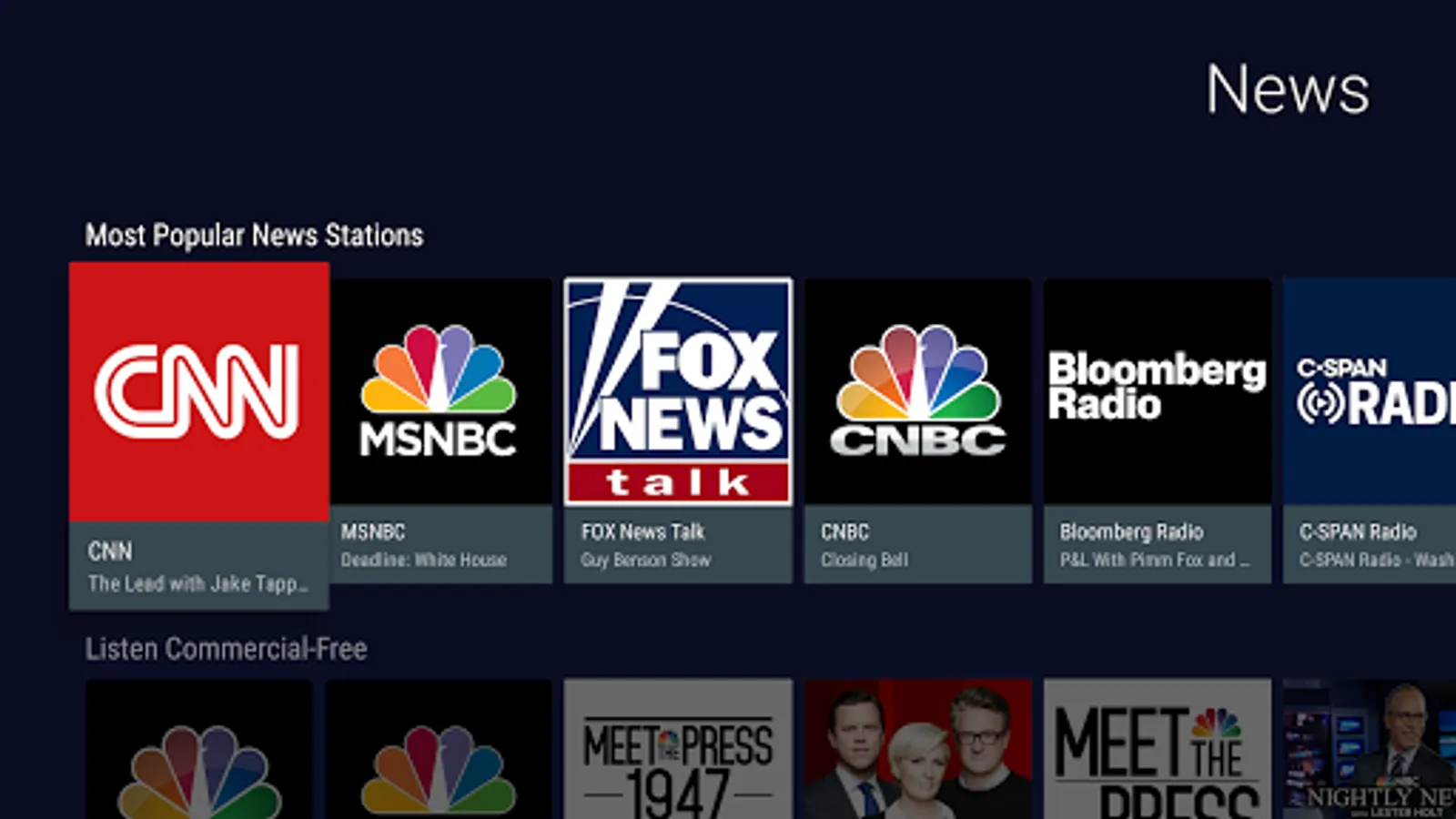Click the 'Guy Benson Show' caption
1456x819 pixels.
pyautogui.click(x=646, y=560)
